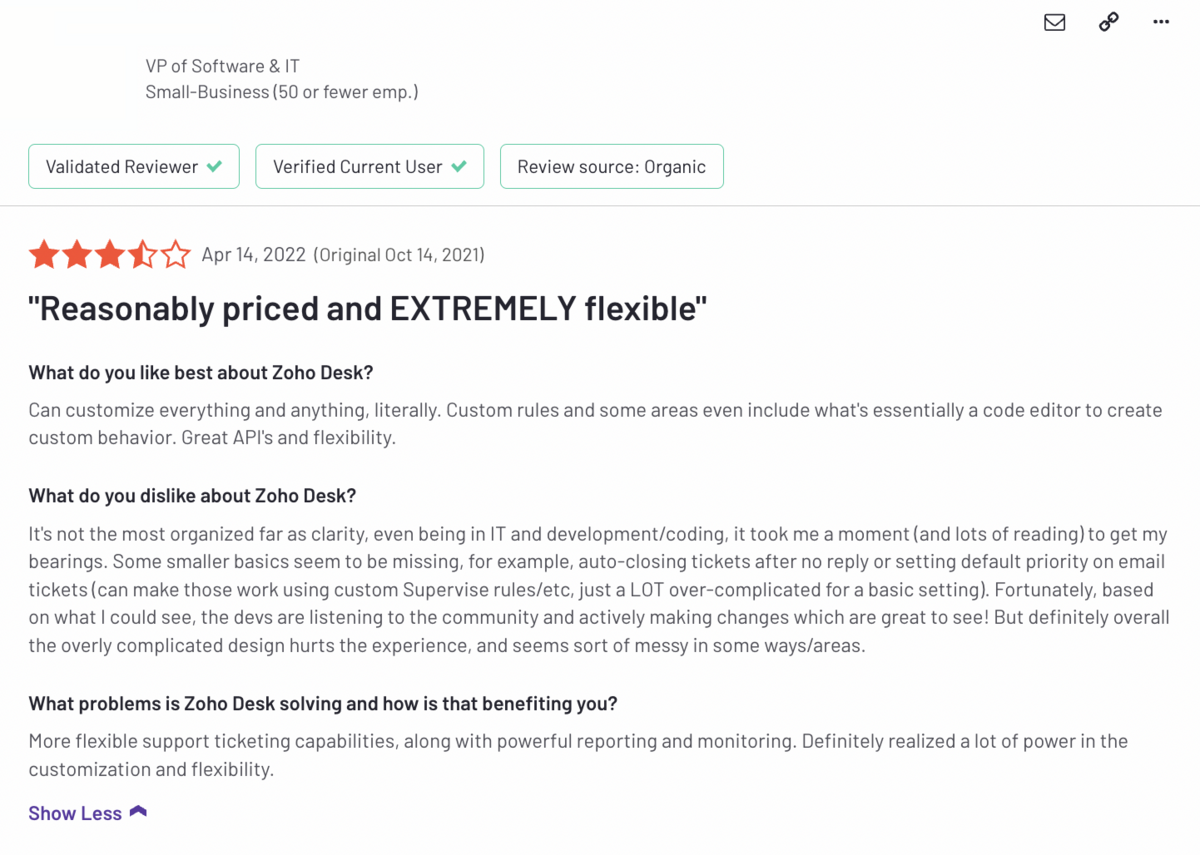Image resolution: width=1200 pixels, height=855 pixels.
Task: Click the Verified Current User checkmark
Action: tap(459, 167)
